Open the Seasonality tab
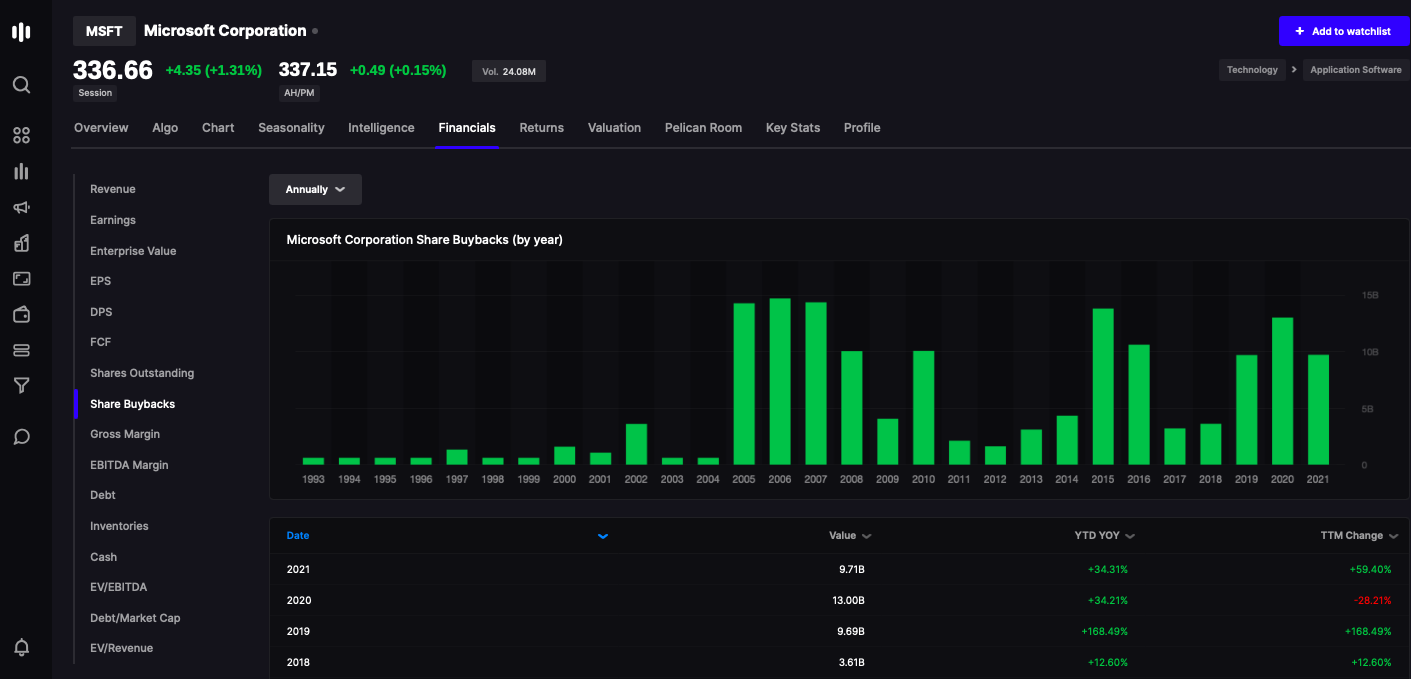 291,128
